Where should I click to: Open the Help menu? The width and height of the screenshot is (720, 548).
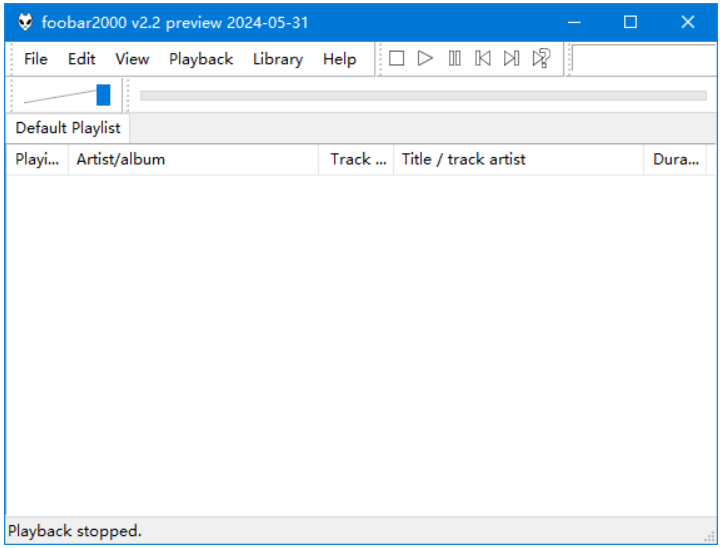[x=339, y=59]
